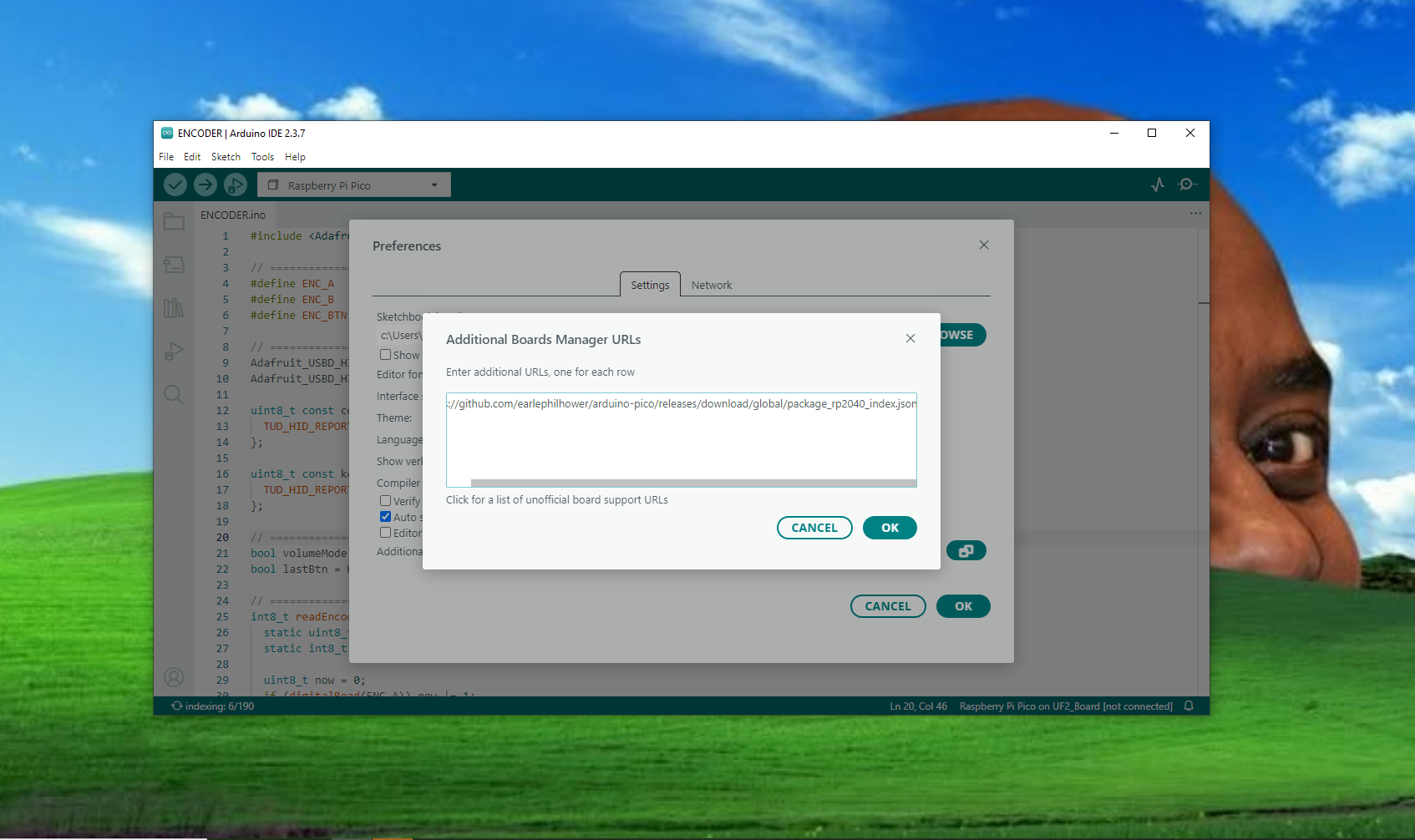1415x840 pixels.
Task: Open the Serial Plotter icon
Action: 1158,185
